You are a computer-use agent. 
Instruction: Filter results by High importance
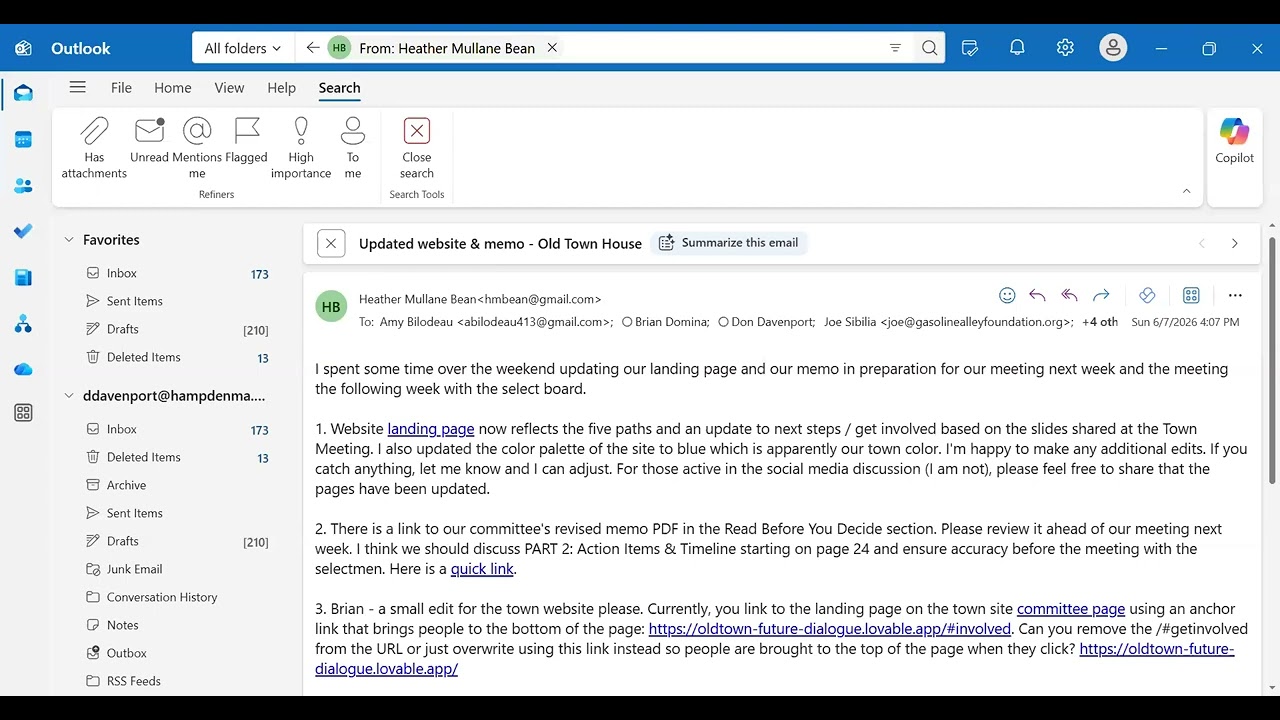[x=301, y=148]
